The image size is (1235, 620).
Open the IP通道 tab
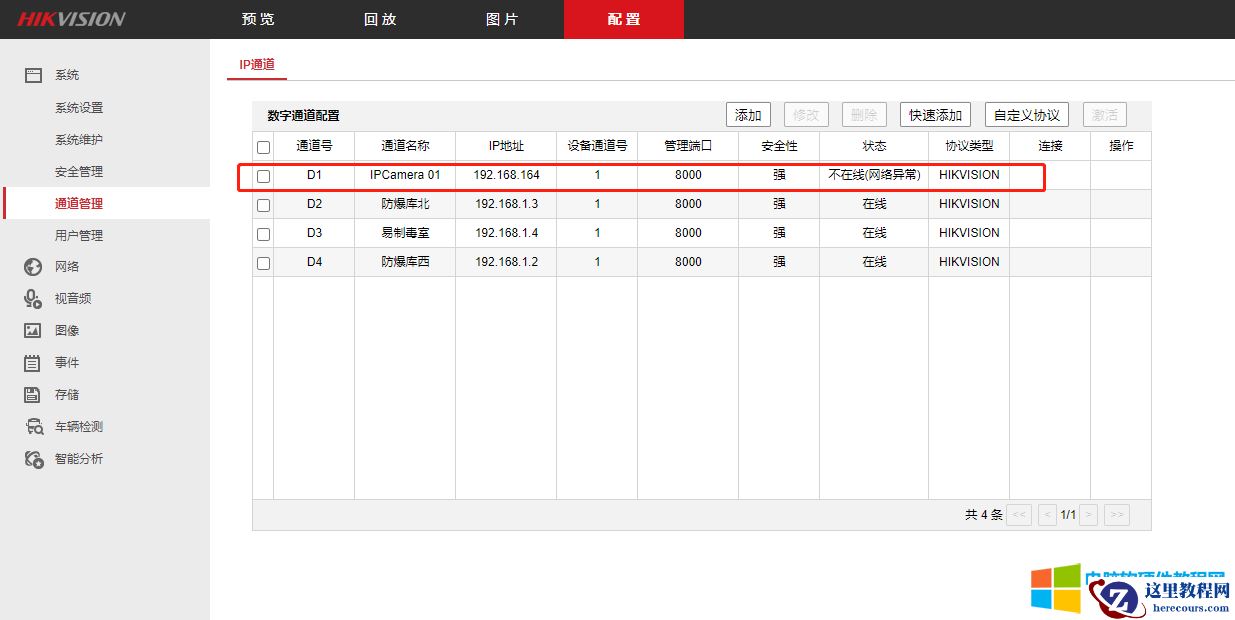pyautogui.click(x=256, y=63)
